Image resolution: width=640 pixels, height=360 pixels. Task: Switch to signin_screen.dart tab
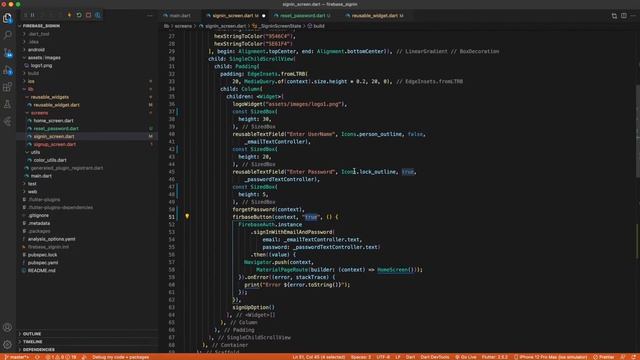(x=235, y=16)
